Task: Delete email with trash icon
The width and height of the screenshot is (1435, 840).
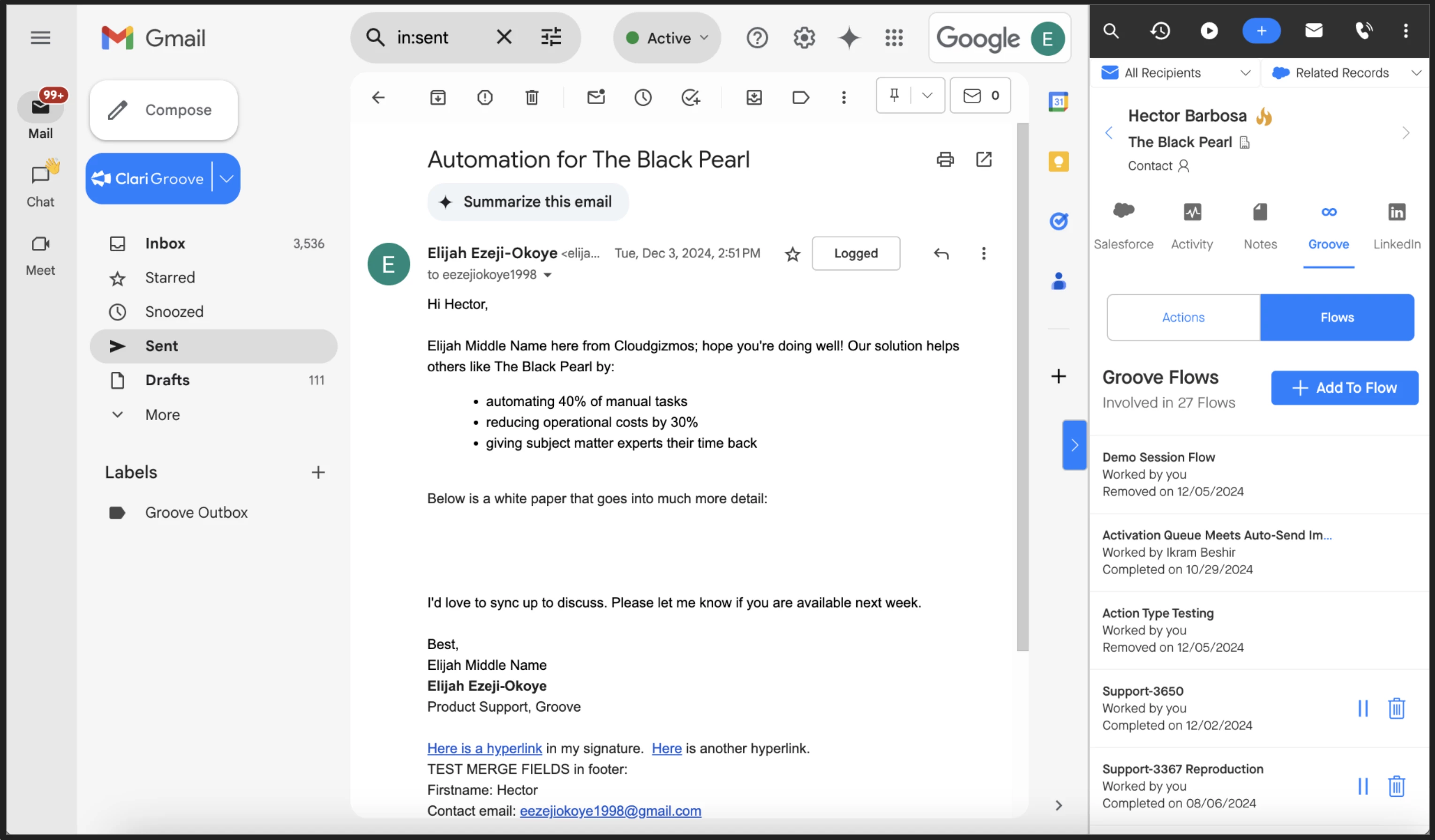Action: [x=531, y=97]
